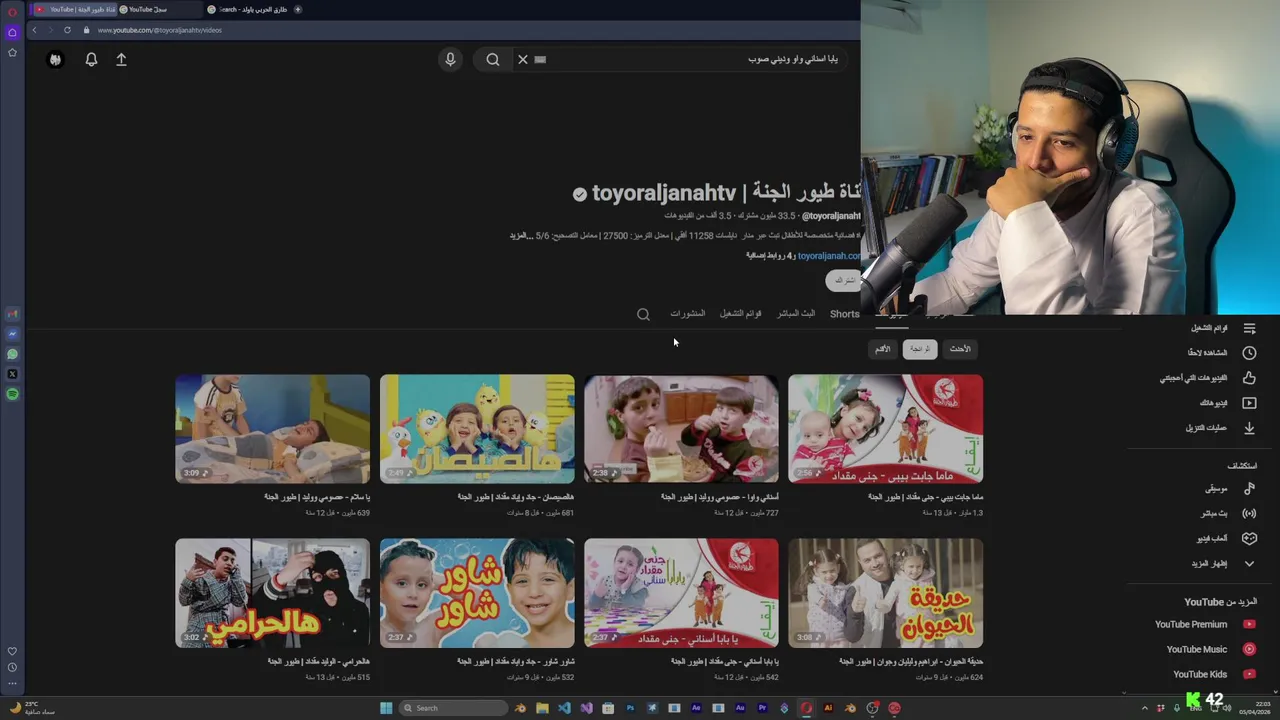Open the Shorts channel tab
1280x720 pixels.
click(844, 314)
